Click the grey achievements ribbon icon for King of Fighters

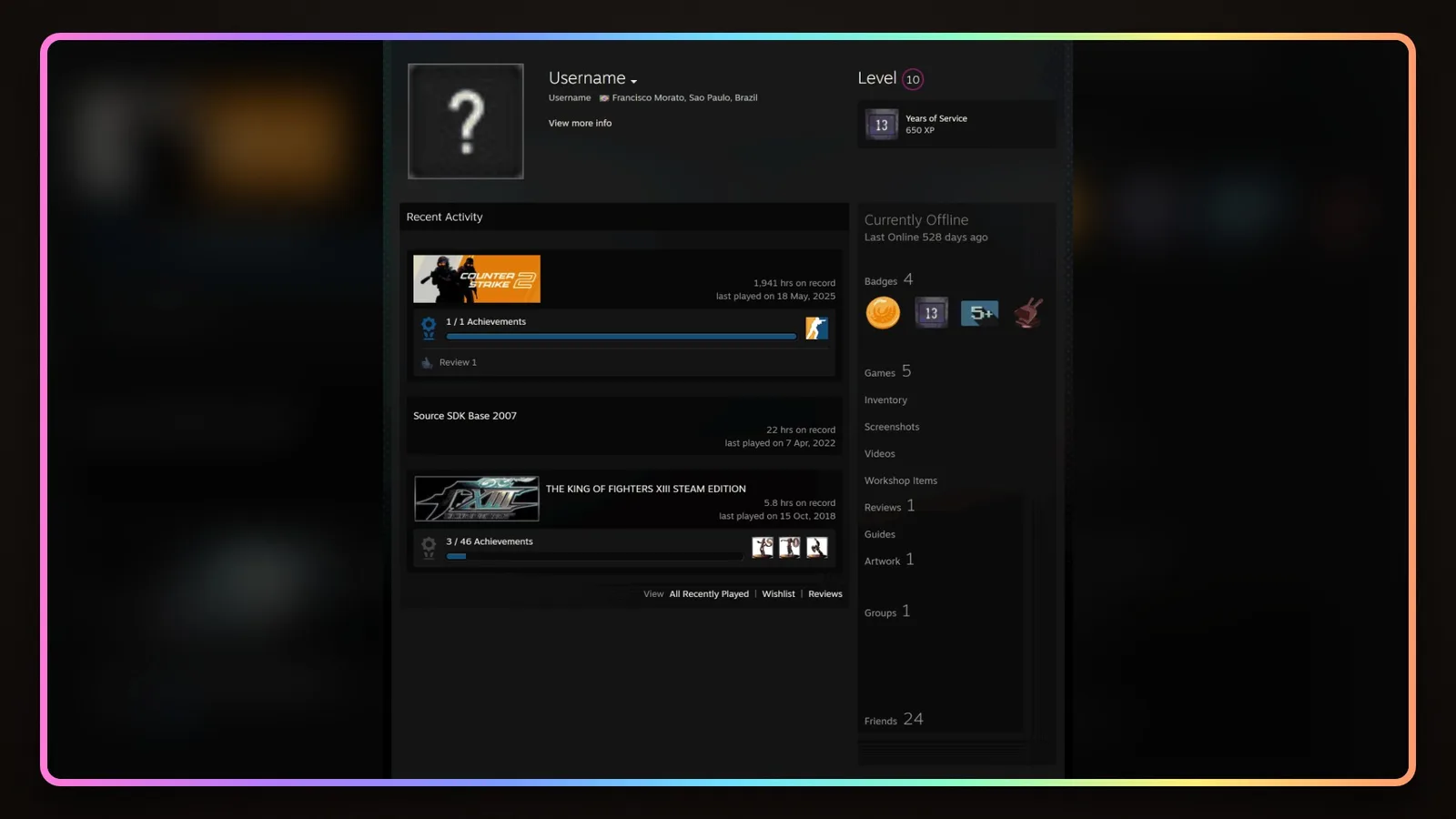[x=429, y=548]
